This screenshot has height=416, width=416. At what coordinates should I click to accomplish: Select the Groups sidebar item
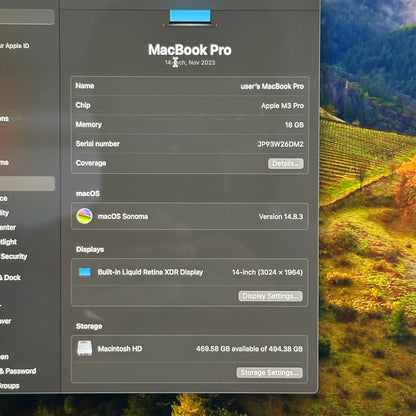(10, 386)
